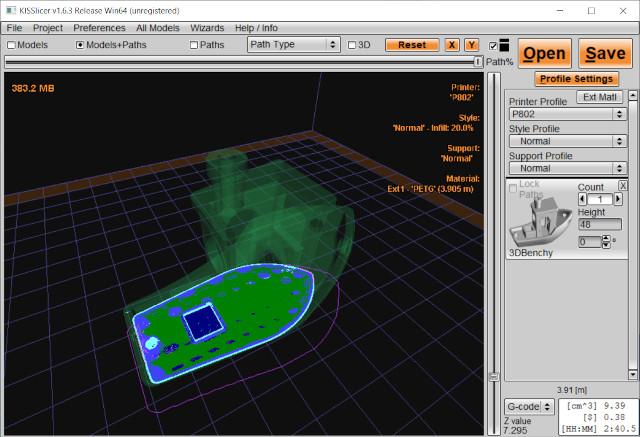640x437 pixels.
Task: Click the X axis view button
Action: (x=453, y=45)
